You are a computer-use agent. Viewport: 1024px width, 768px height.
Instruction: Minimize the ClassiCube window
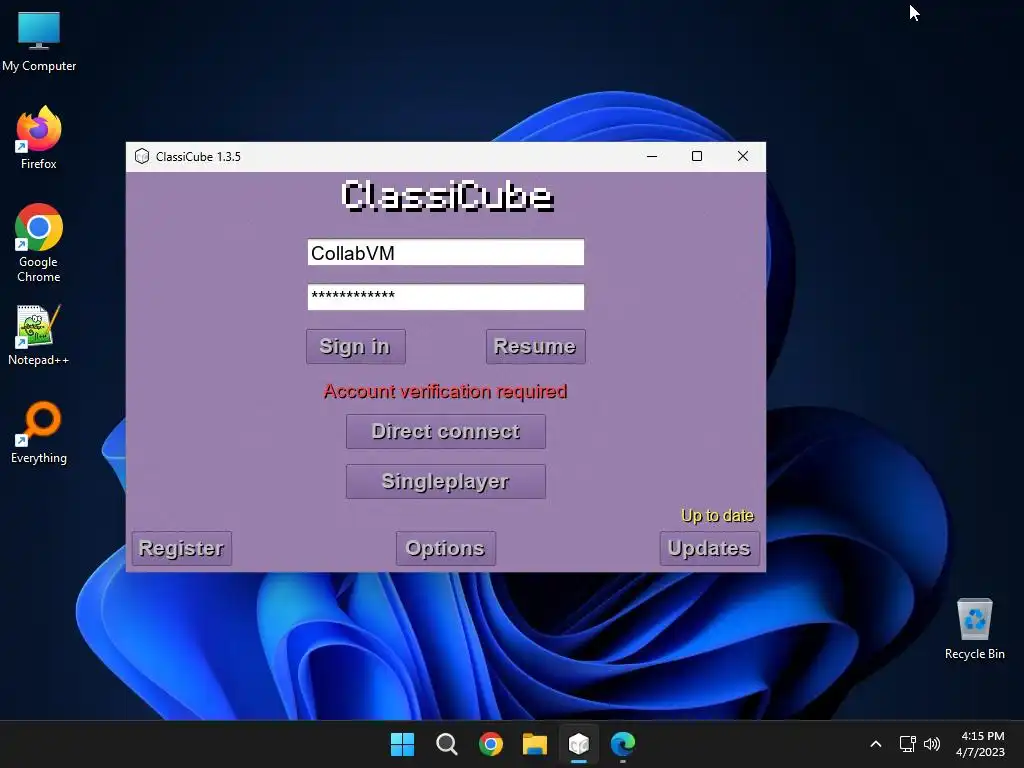pos(652,157)
